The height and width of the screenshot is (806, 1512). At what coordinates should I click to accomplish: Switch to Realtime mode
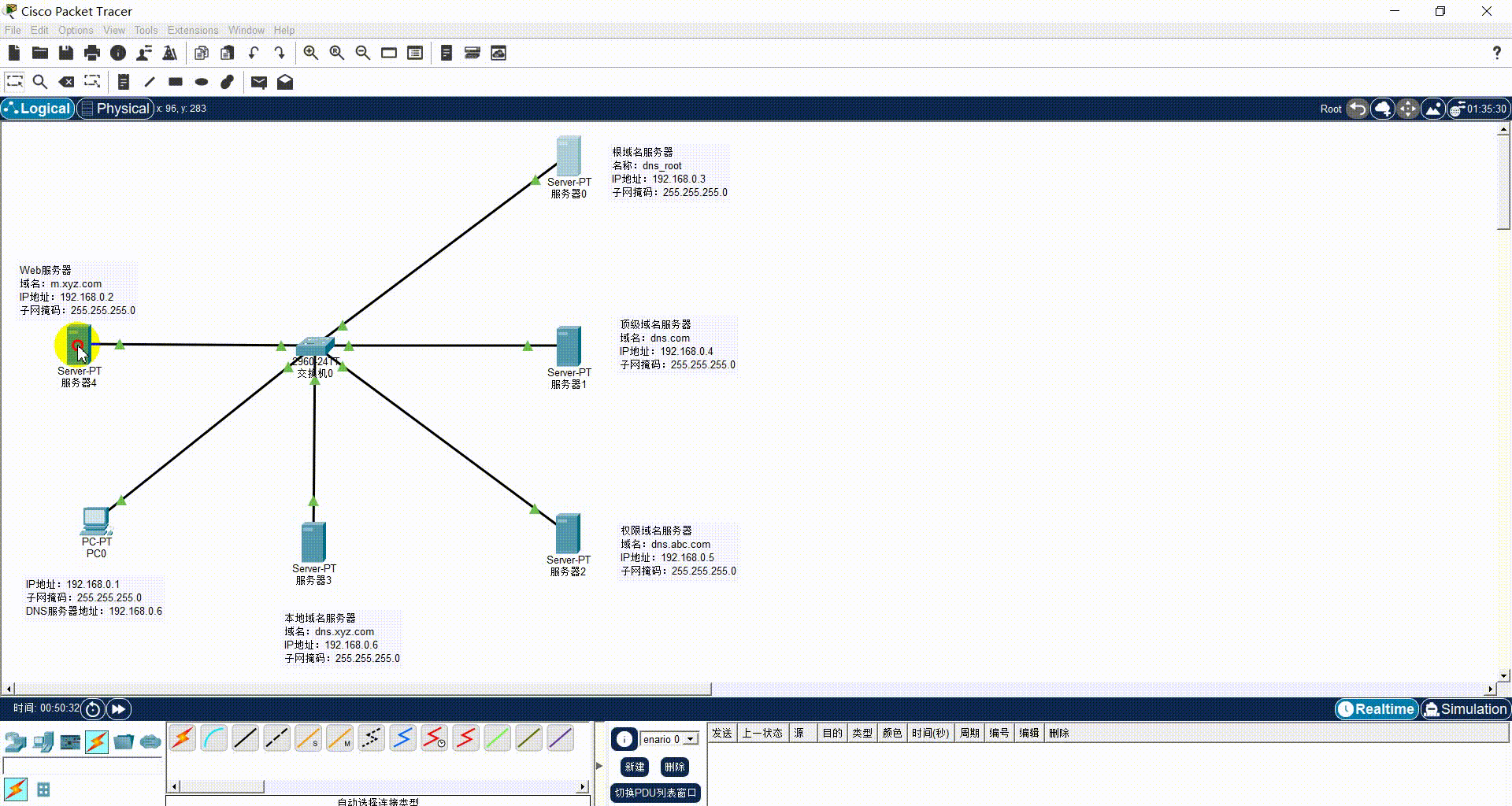1377,709
